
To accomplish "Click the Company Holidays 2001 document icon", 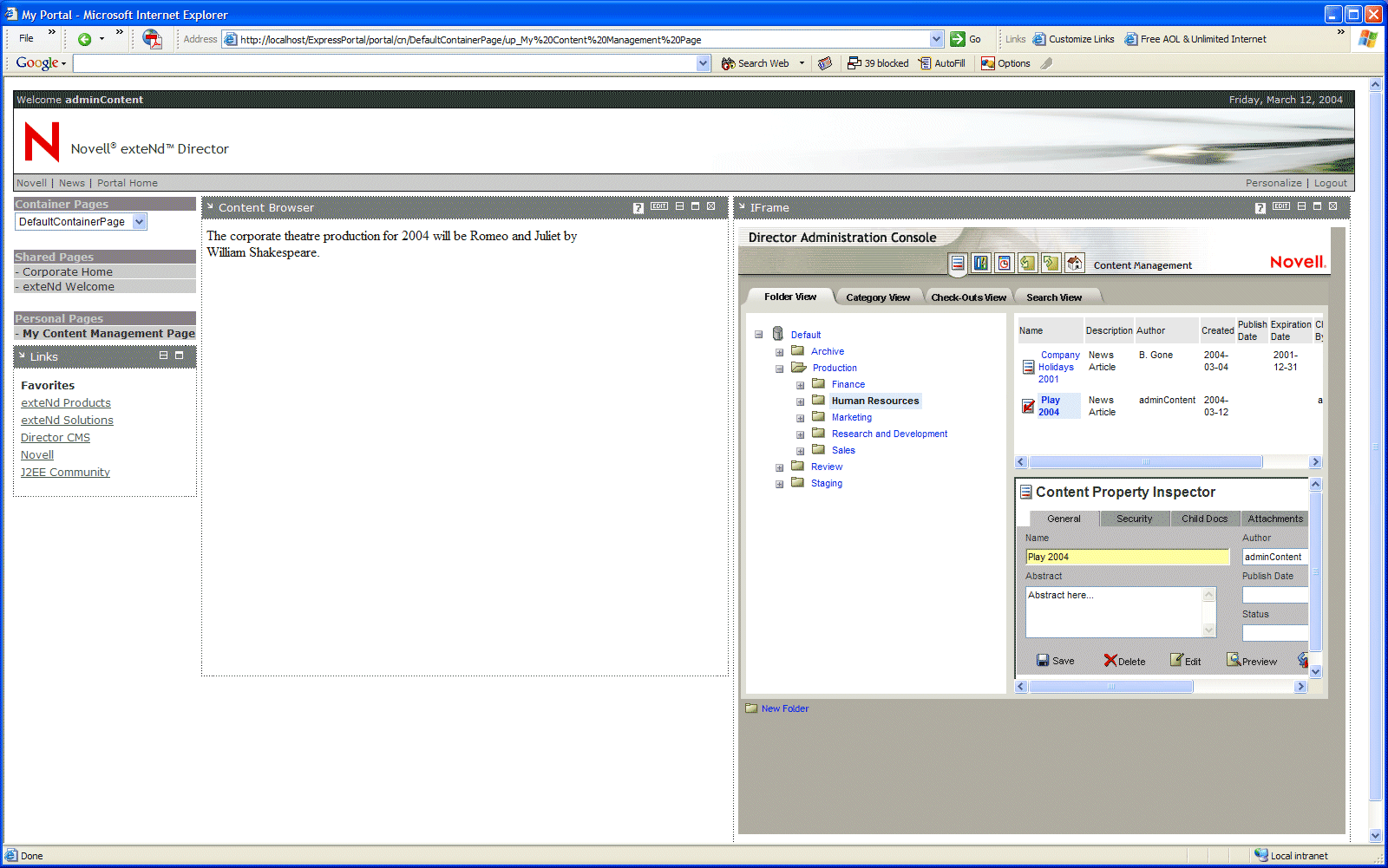I will pos(1028,368).
